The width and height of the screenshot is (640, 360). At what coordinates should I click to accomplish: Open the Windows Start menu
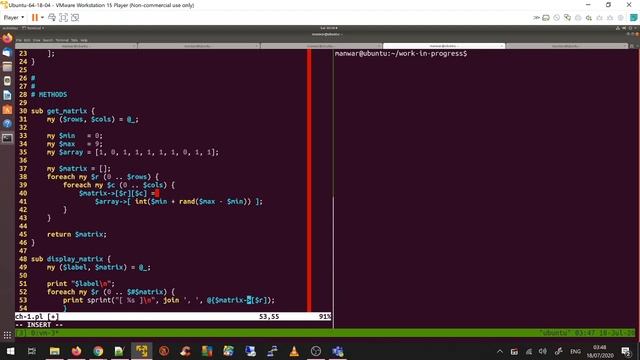point(10,351)
